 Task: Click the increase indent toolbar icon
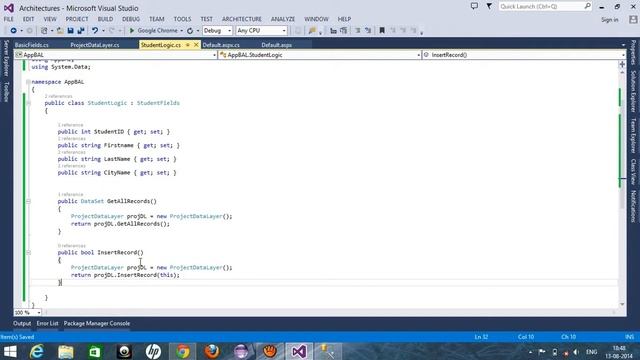point(344,31)
